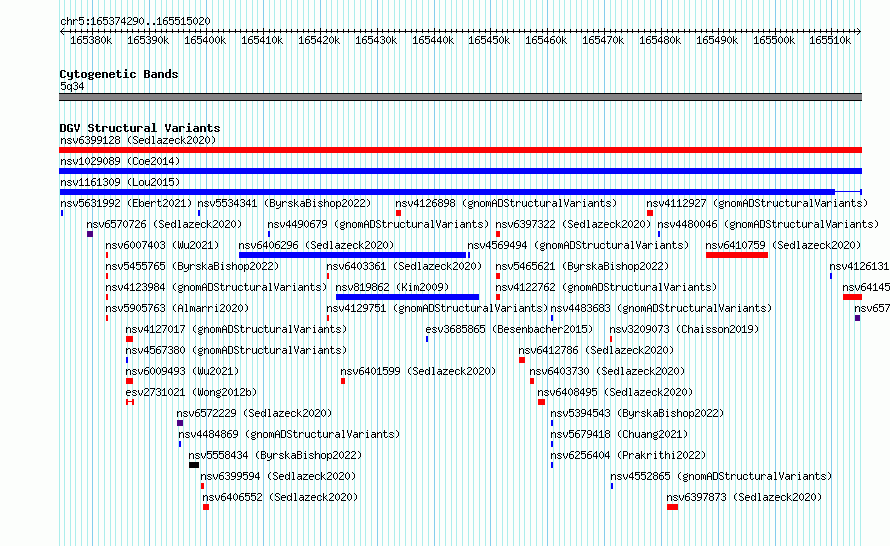Open nsv4129751 (gnomADStructuralVariants) label
890x546 pixels.
[x=437, y=308]
